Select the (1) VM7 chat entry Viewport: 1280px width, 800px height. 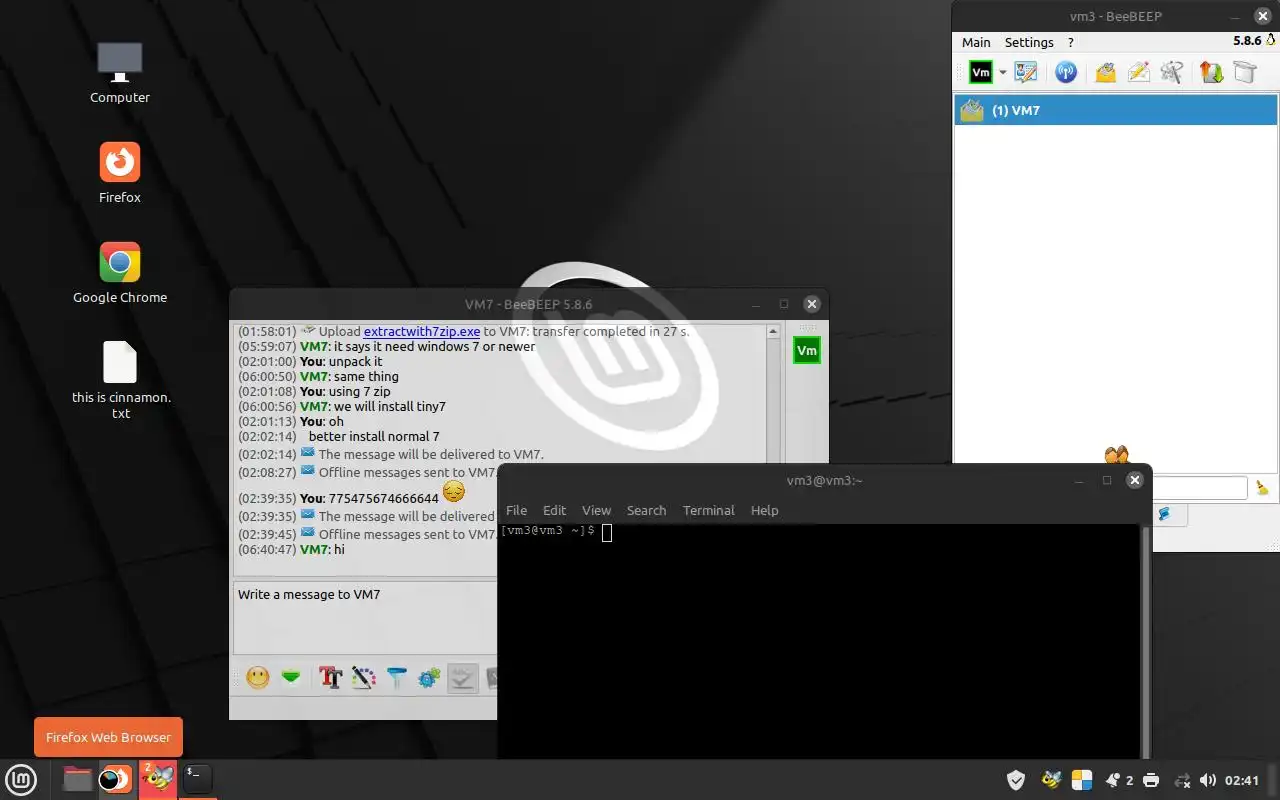pos(1115,110)
